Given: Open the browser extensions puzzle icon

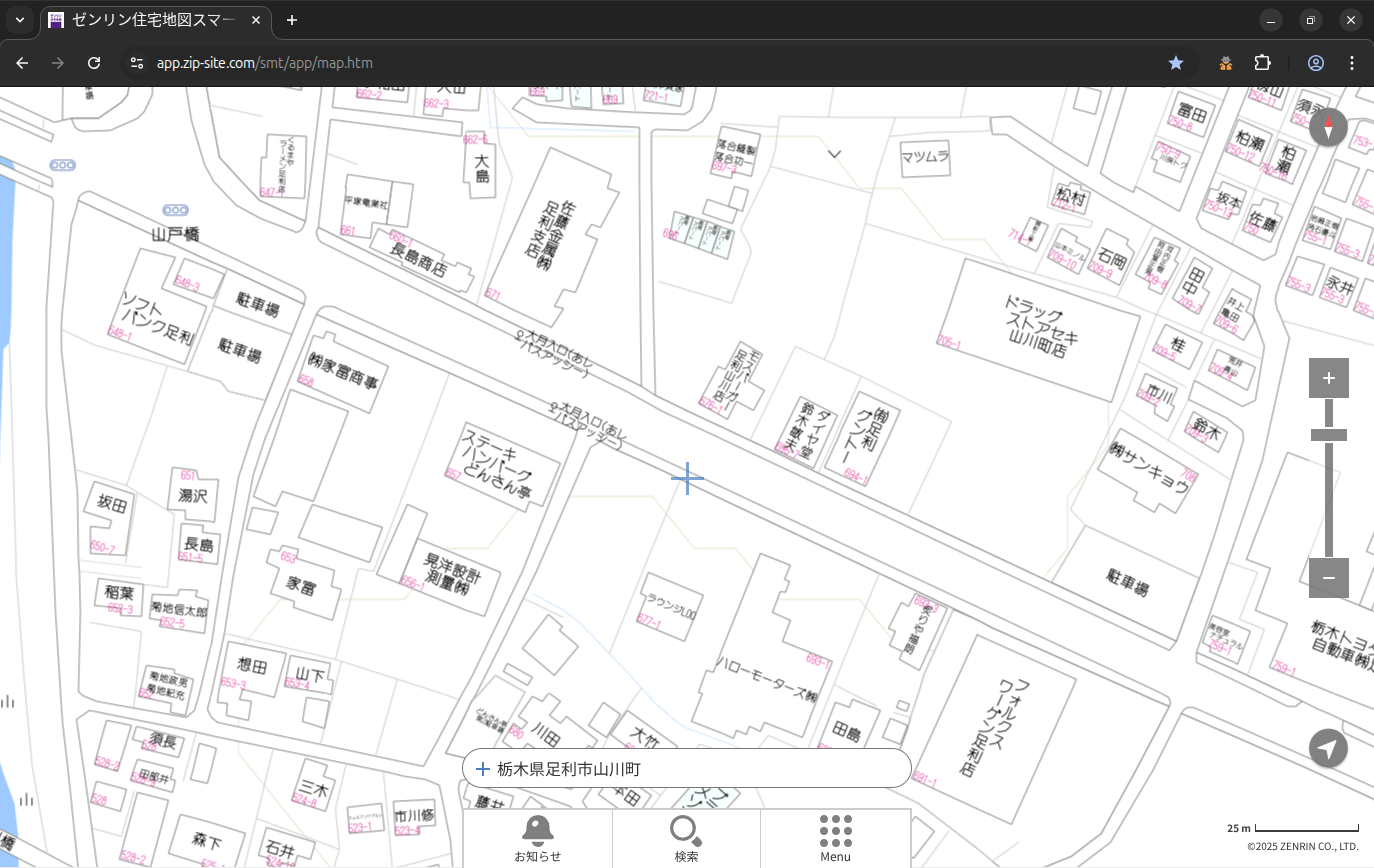Looking at the screenshot, I should [1262, 63].
